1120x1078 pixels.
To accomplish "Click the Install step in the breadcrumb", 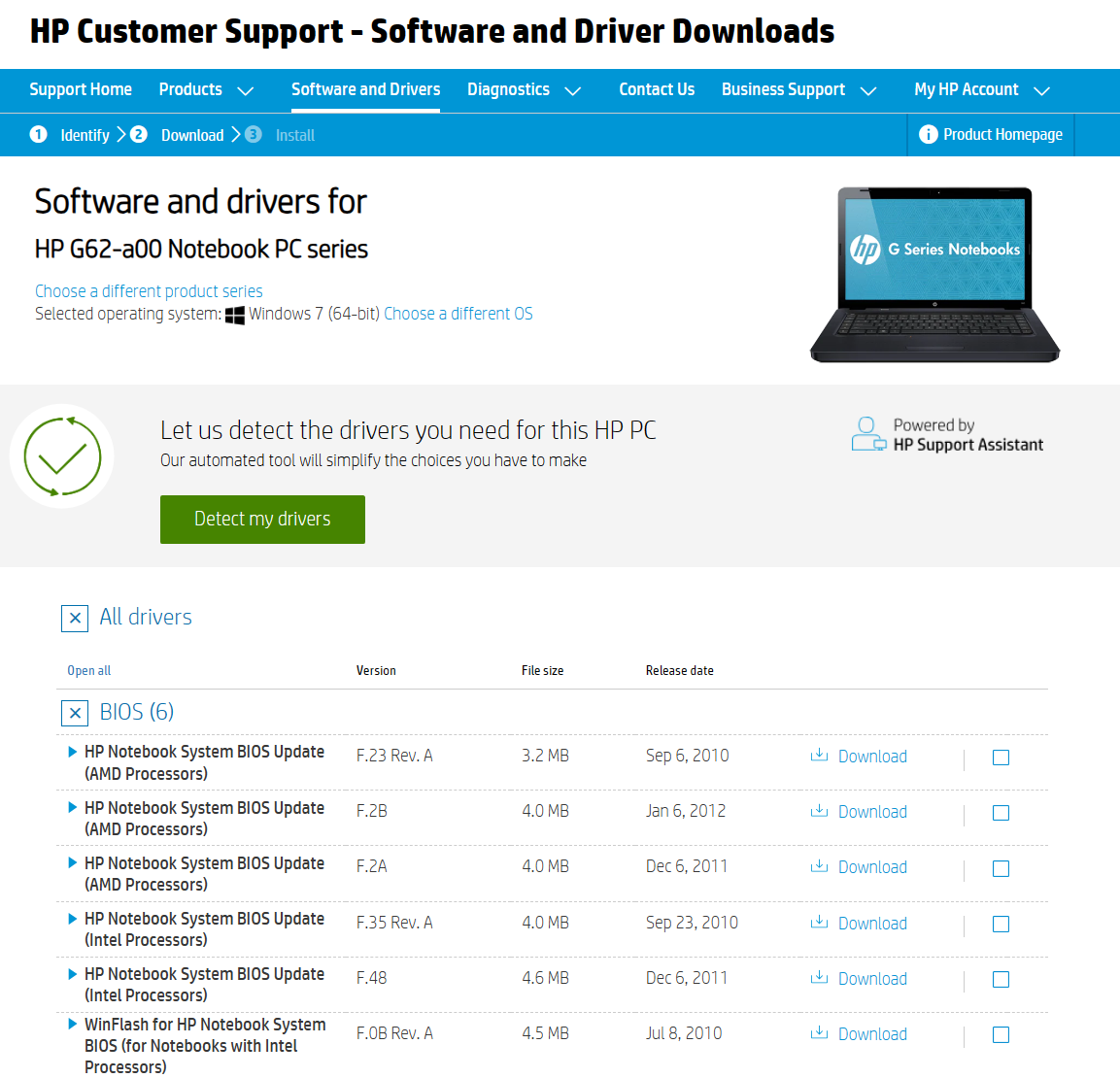I will tap(295, 136).
